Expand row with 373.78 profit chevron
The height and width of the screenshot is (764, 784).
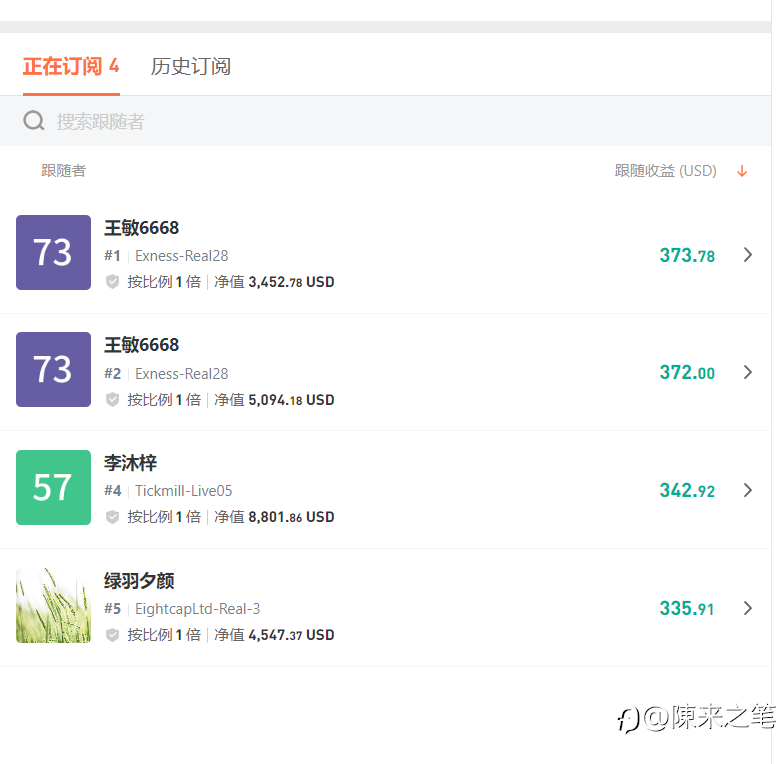coord(748,255)
